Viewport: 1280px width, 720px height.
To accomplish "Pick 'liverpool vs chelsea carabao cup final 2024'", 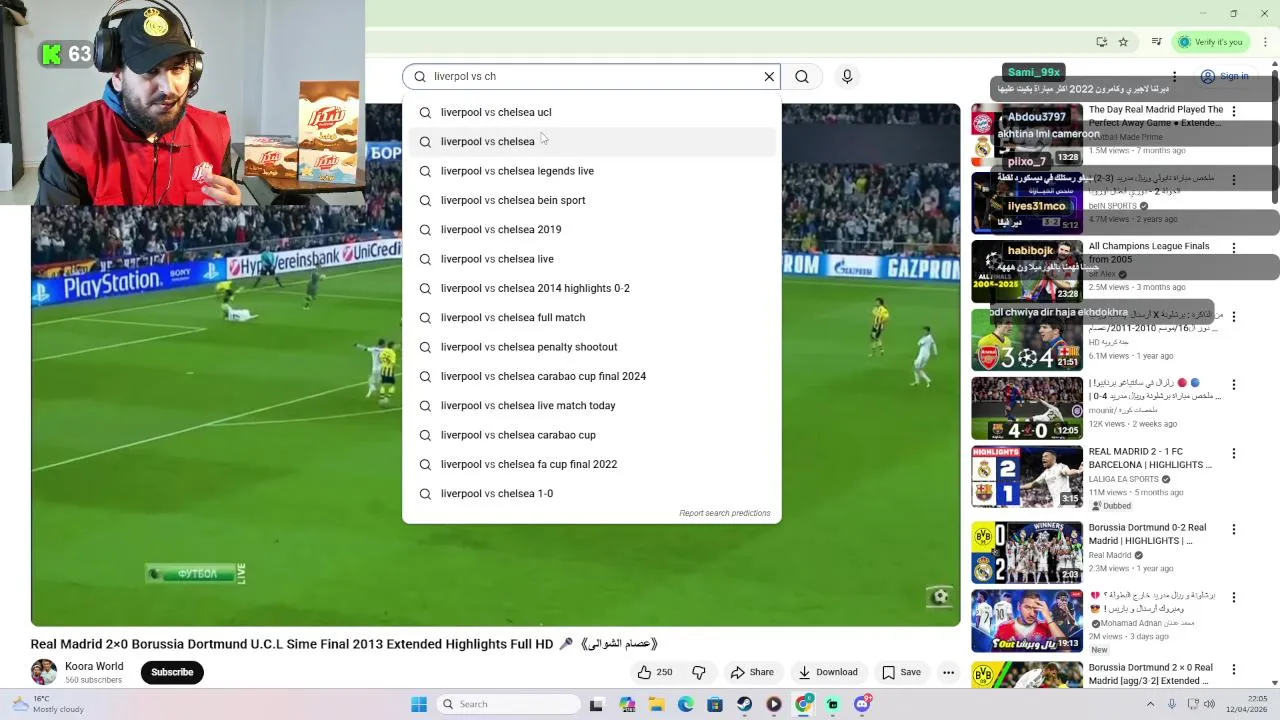I will [x=591, y=376].
